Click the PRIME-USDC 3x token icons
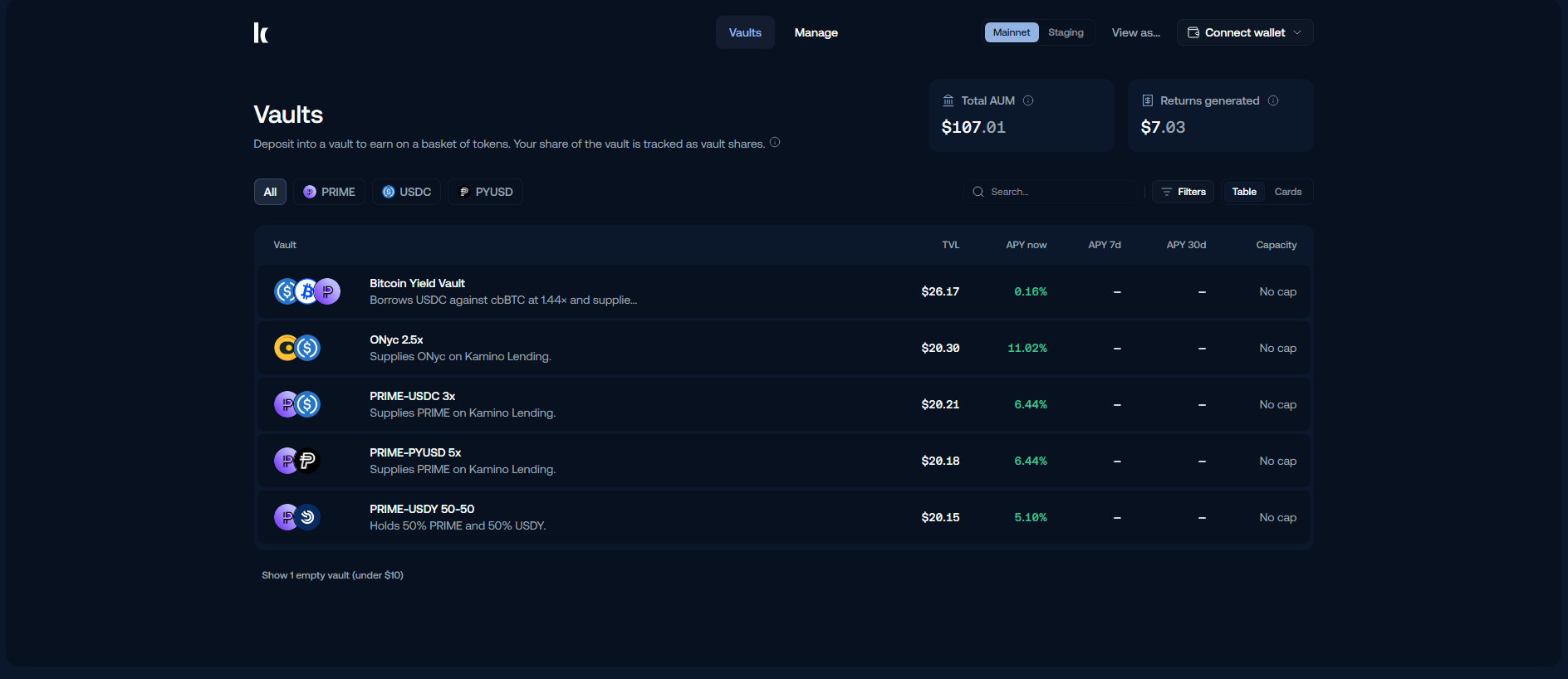This screenshot has width=1568, height=679. pos(297,404)
